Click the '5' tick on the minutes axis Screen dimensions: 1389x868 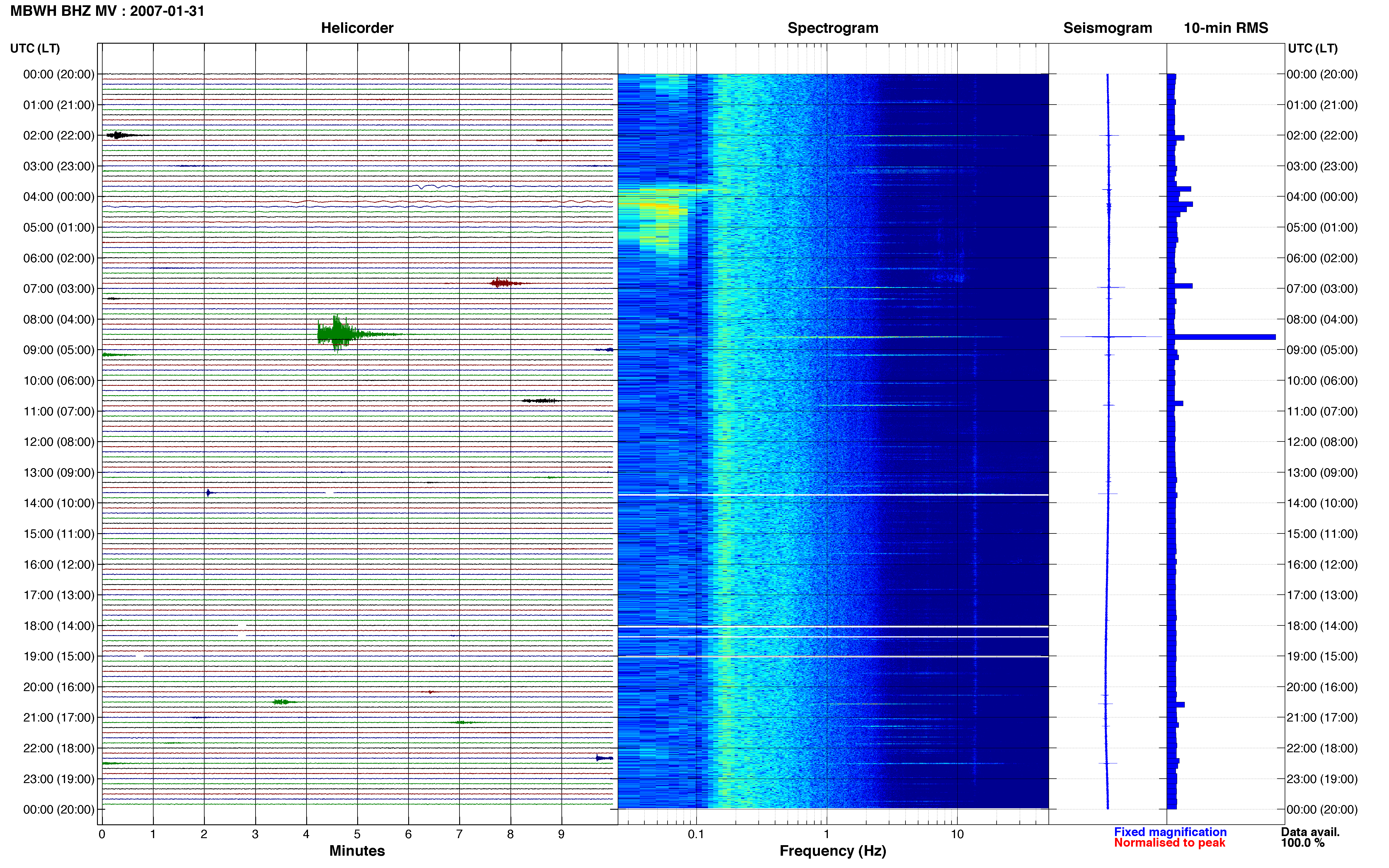(x=357, y=833)
